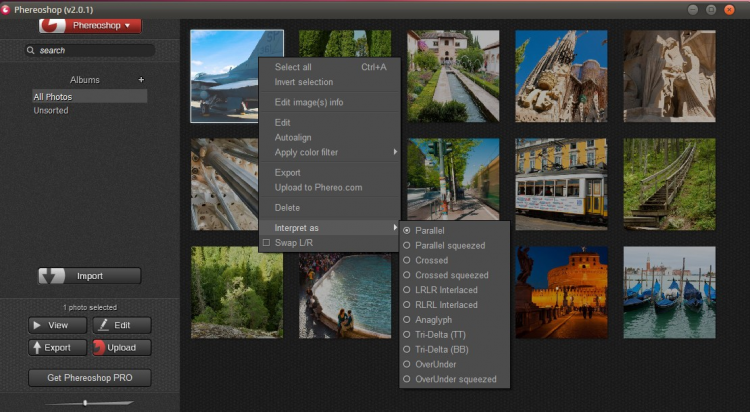Select the street traffic light thumbnail

[453, 179]
